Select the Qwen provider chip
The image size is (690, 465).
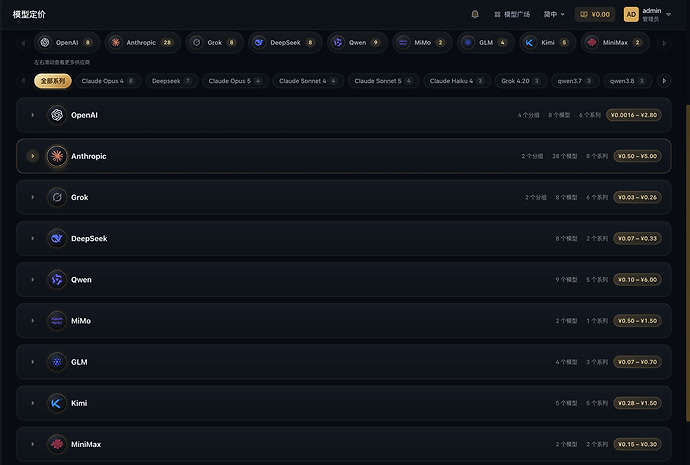click(357, 43)
